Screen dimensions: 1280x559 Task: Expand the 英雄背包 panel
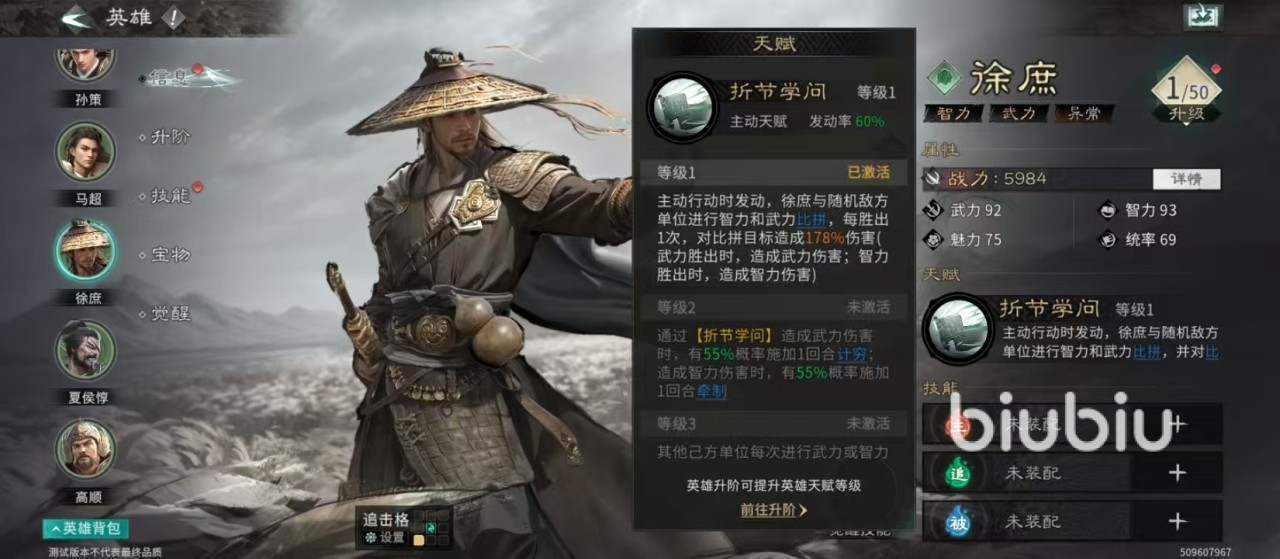[86, 528]
